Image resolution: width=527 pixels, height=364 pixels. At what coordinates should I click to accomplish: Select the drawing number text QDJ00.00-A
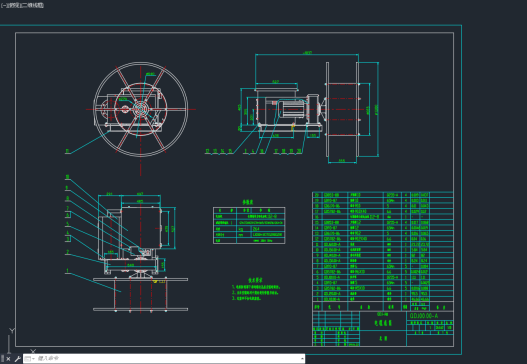tap(423, 316)
